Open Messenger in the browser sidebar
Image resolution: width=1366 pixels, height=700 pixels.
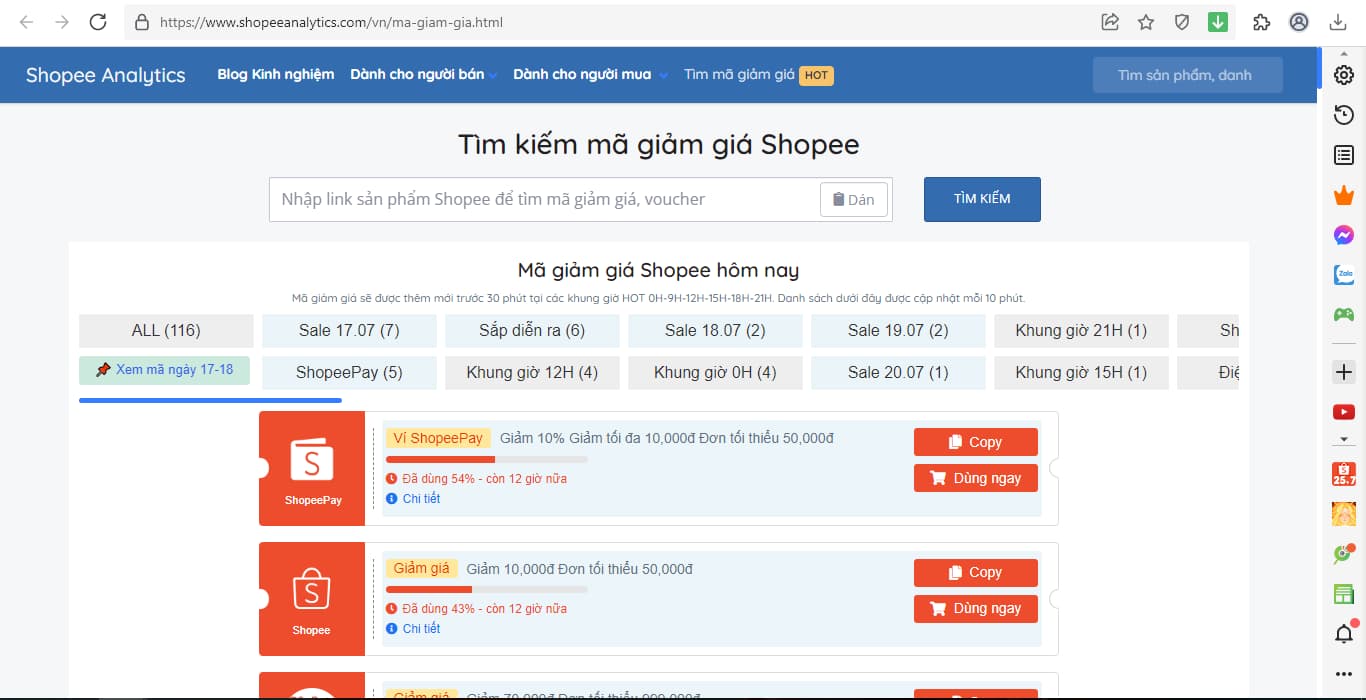1344,235
